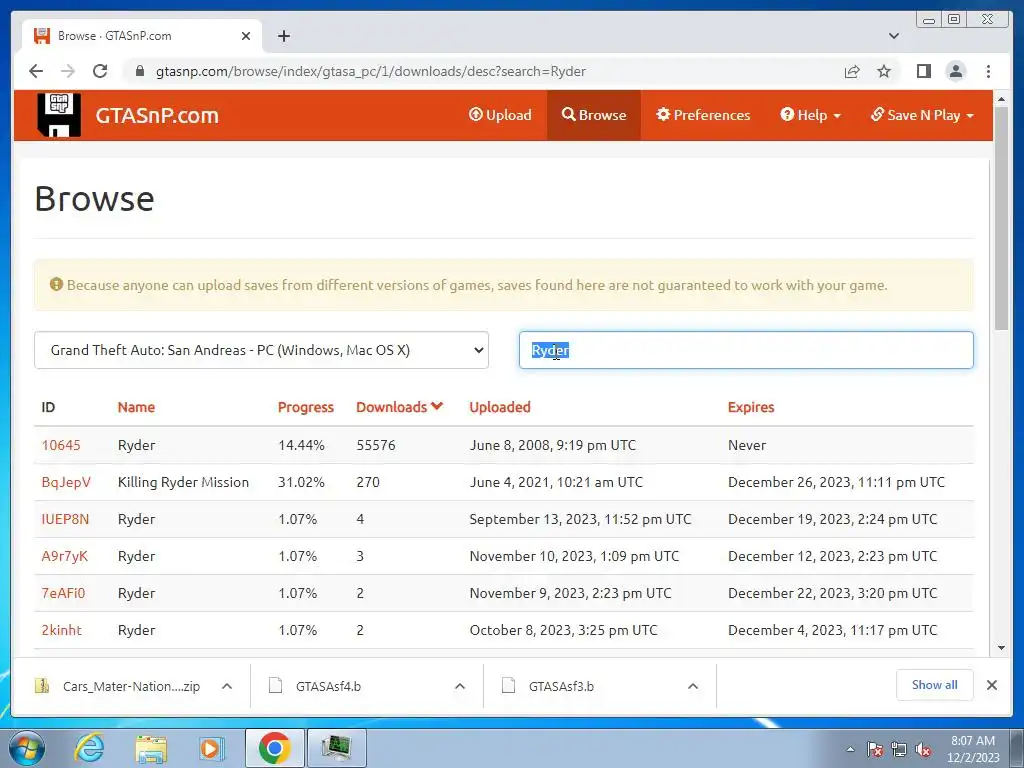View site security lock information

coord(139,71)
